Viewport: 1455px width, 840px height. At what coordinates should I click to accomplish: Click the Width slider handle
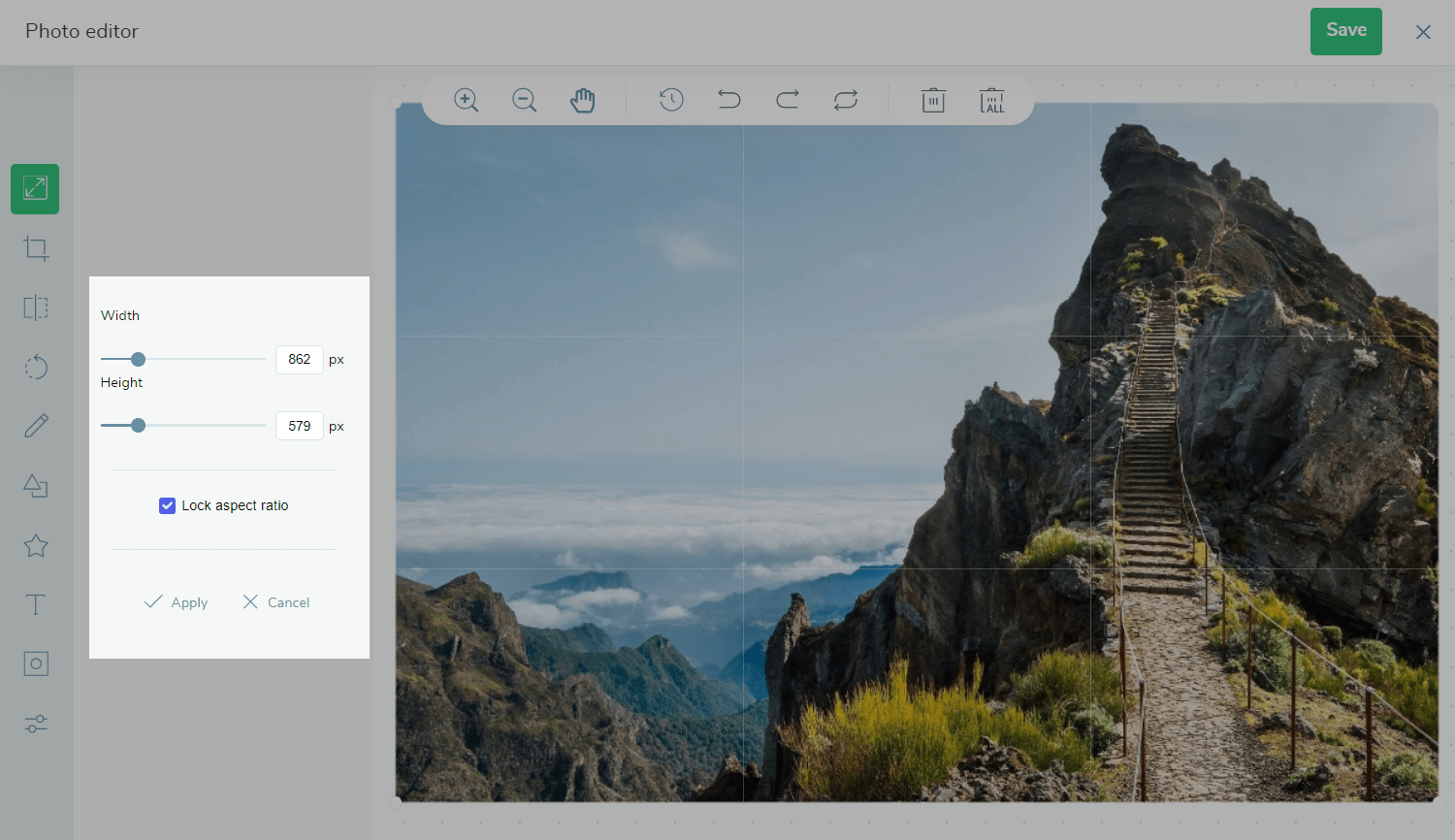(x=139, y=359)
